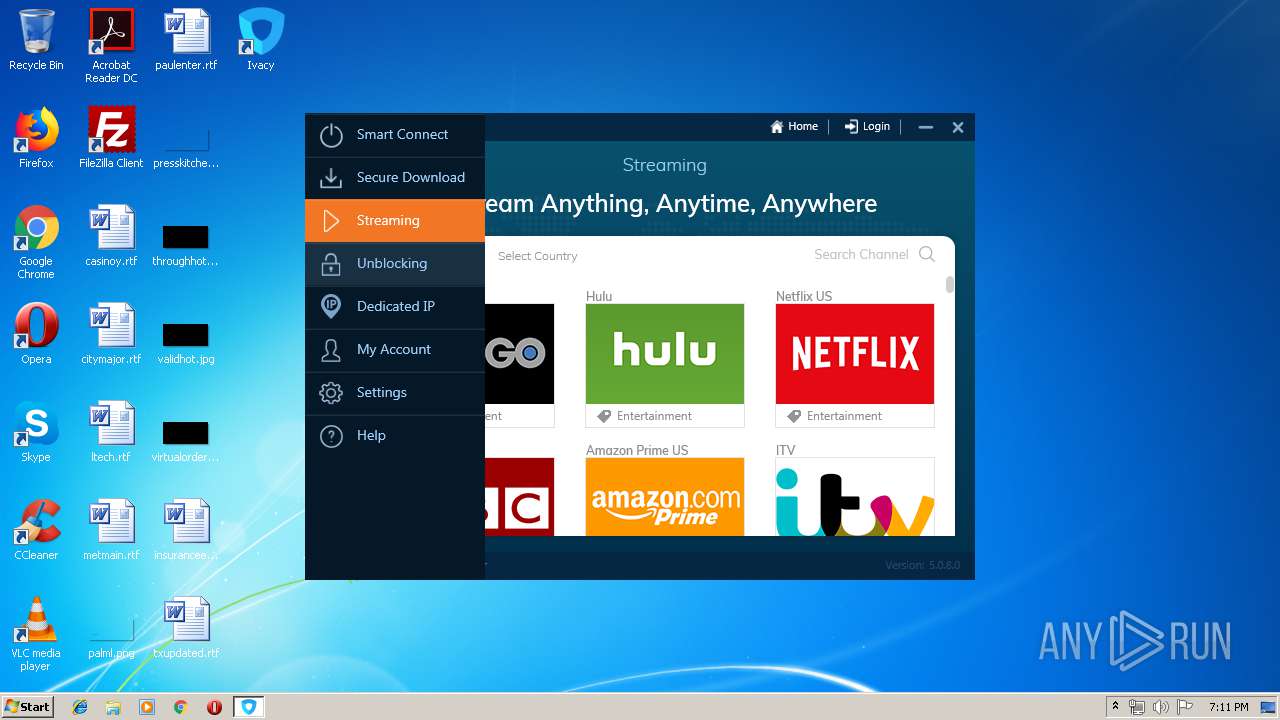This screenshot has height=720, width=1280.
Task: Select the FileZilla Client desktop shortcut
Action: [111, 138]
